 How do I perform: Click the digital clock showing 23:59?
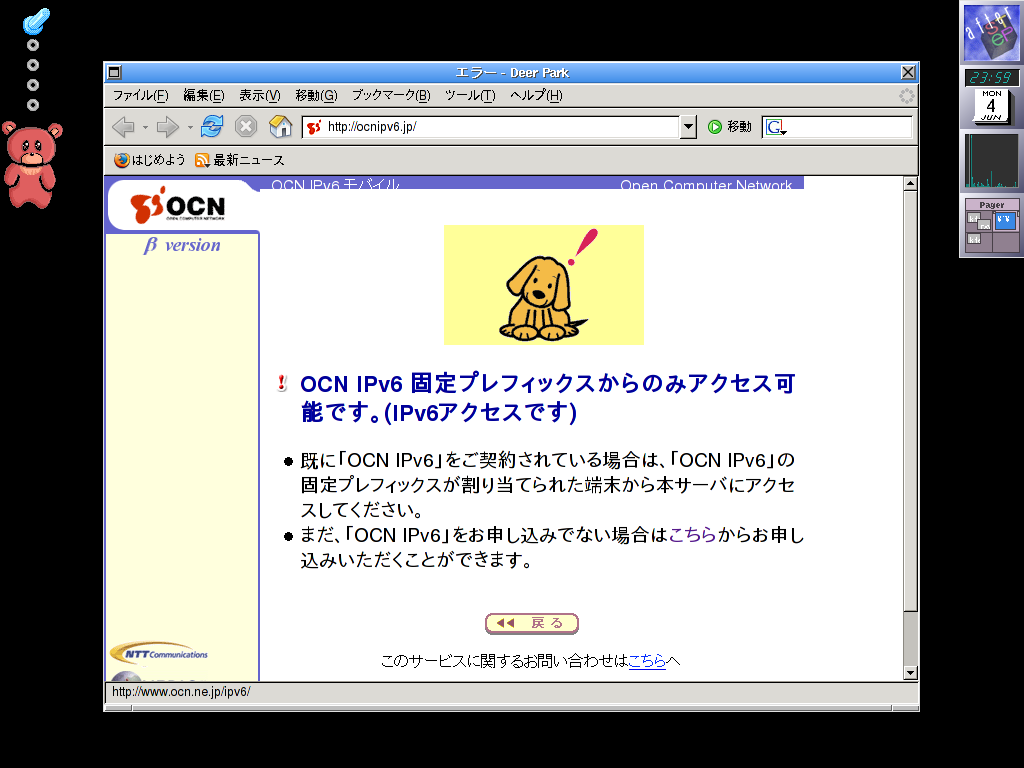(991, 78)
